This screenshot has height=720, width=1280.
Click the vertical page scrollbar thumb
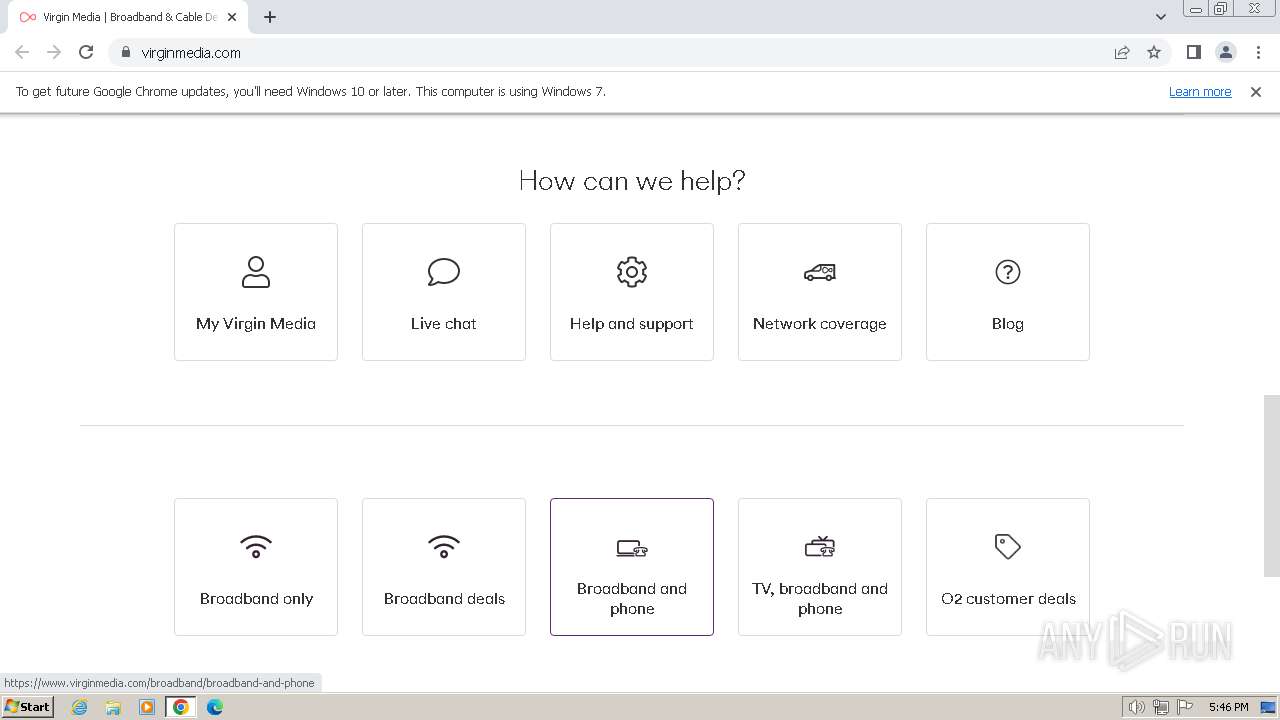click(1272, 485)
